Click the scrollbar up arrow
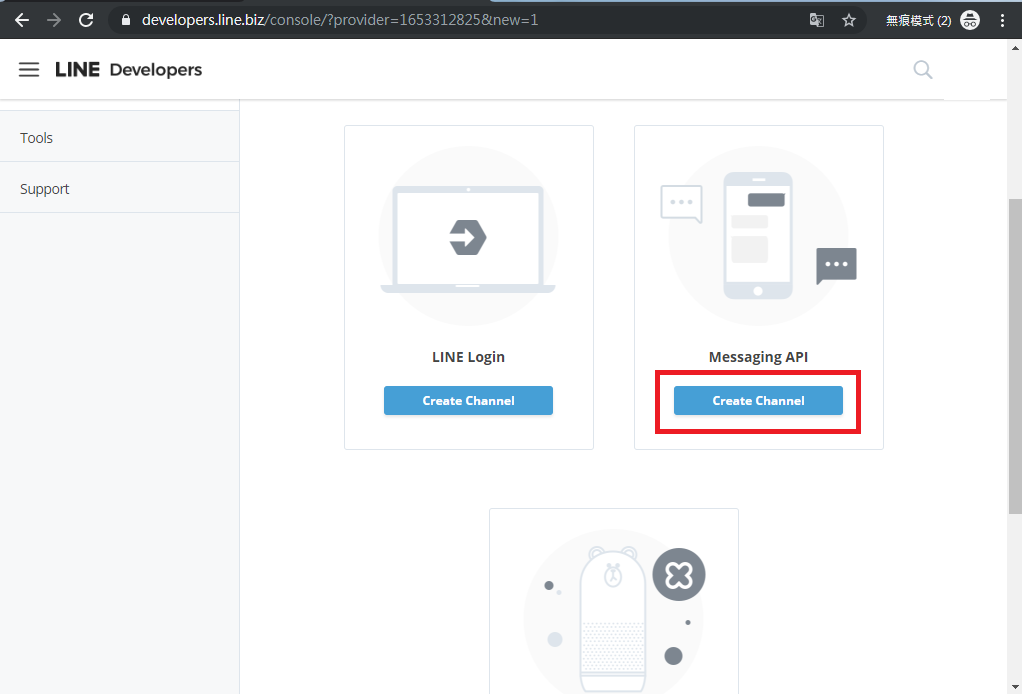Image resolution: width=1022 pixels, height=694 pixels. [x=1015, y=47]
